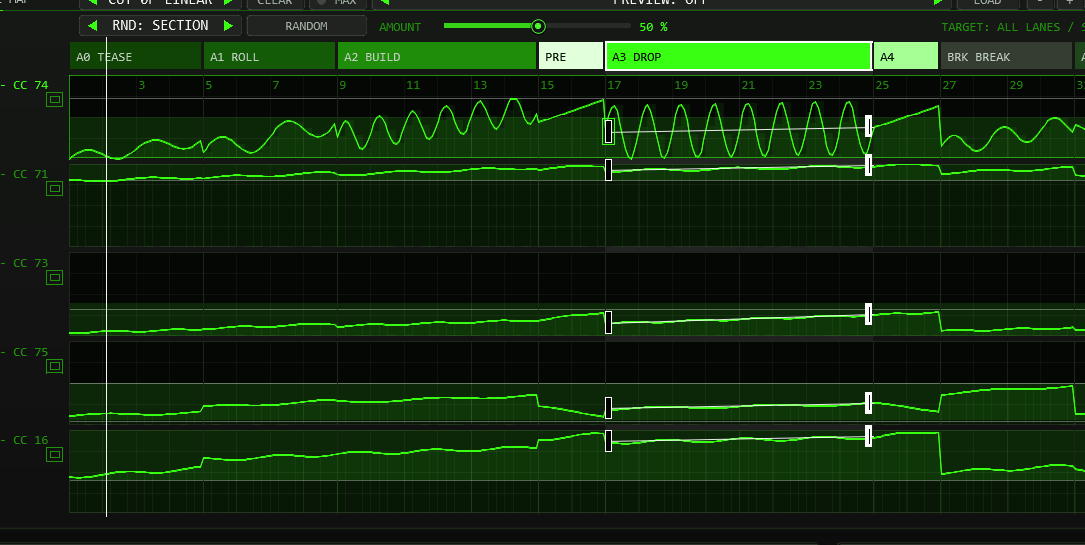The width and height of the screenshot is (1085, 545).
Task: Select the CC 74 lane label
Action: (x=30, y=85)
